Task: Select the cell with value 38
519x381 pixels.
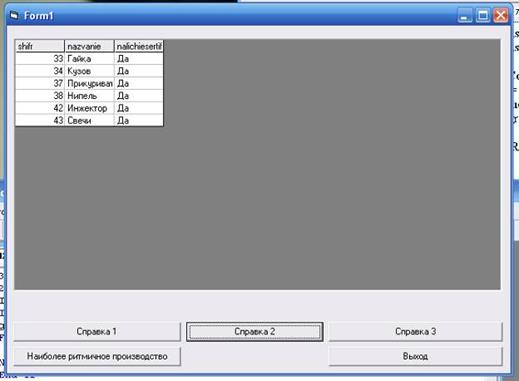Action: [40, 96]
